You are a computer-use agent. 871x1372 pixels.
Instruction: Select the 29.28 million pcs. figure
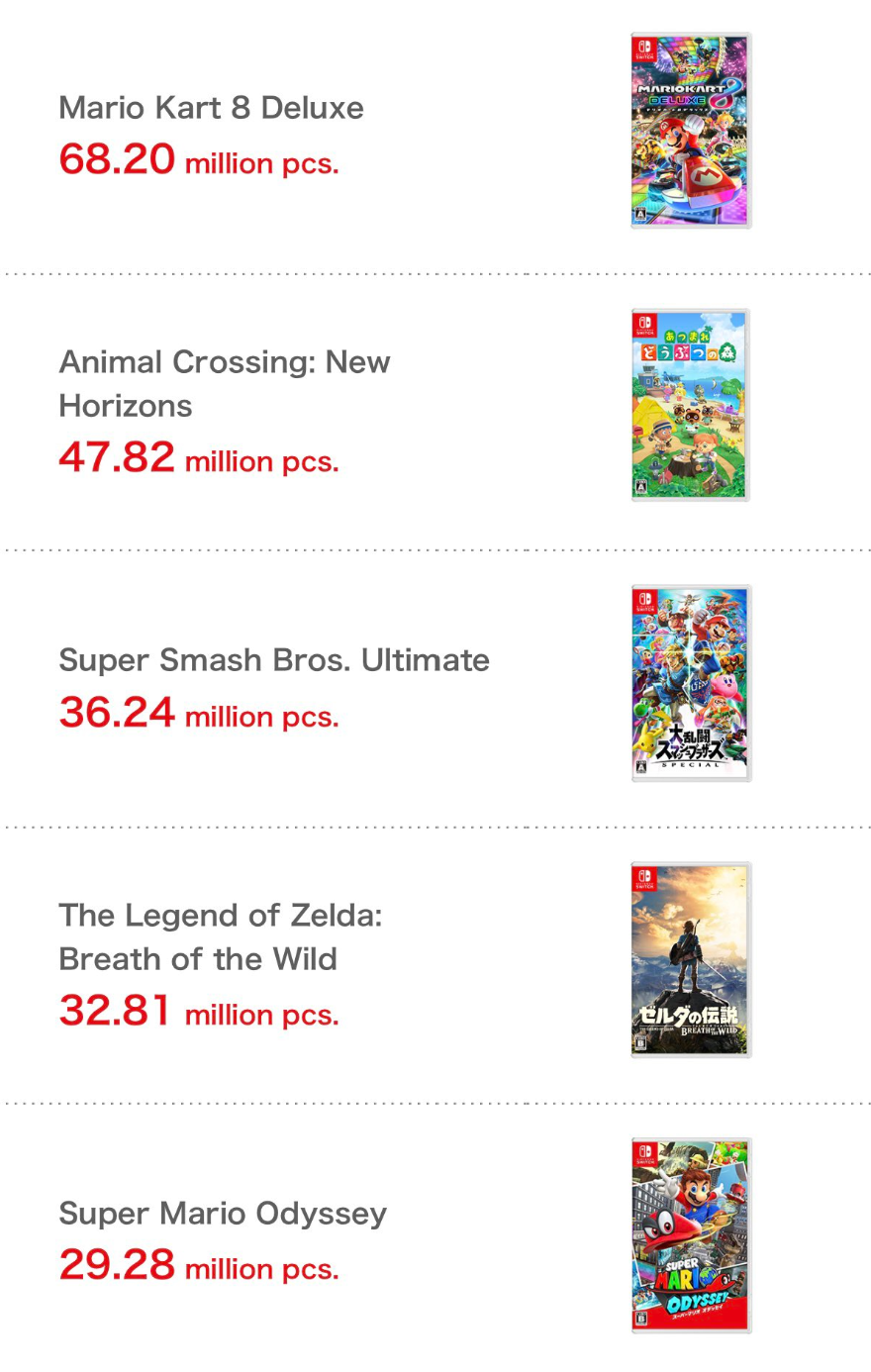point(199,1265)
